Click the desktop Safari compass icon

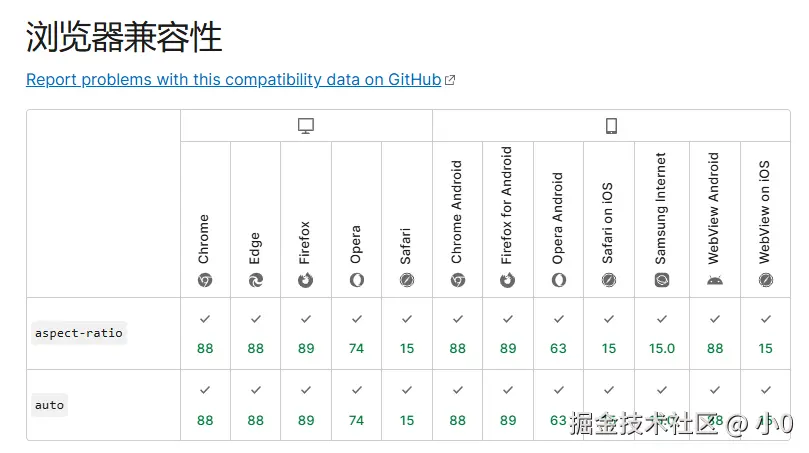point(407,281)
